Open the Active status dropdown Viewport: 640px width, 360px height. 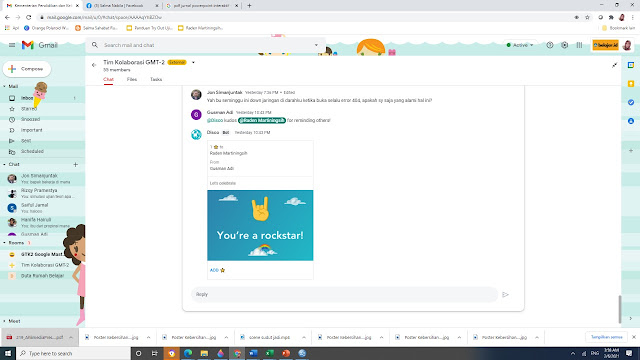520,45
